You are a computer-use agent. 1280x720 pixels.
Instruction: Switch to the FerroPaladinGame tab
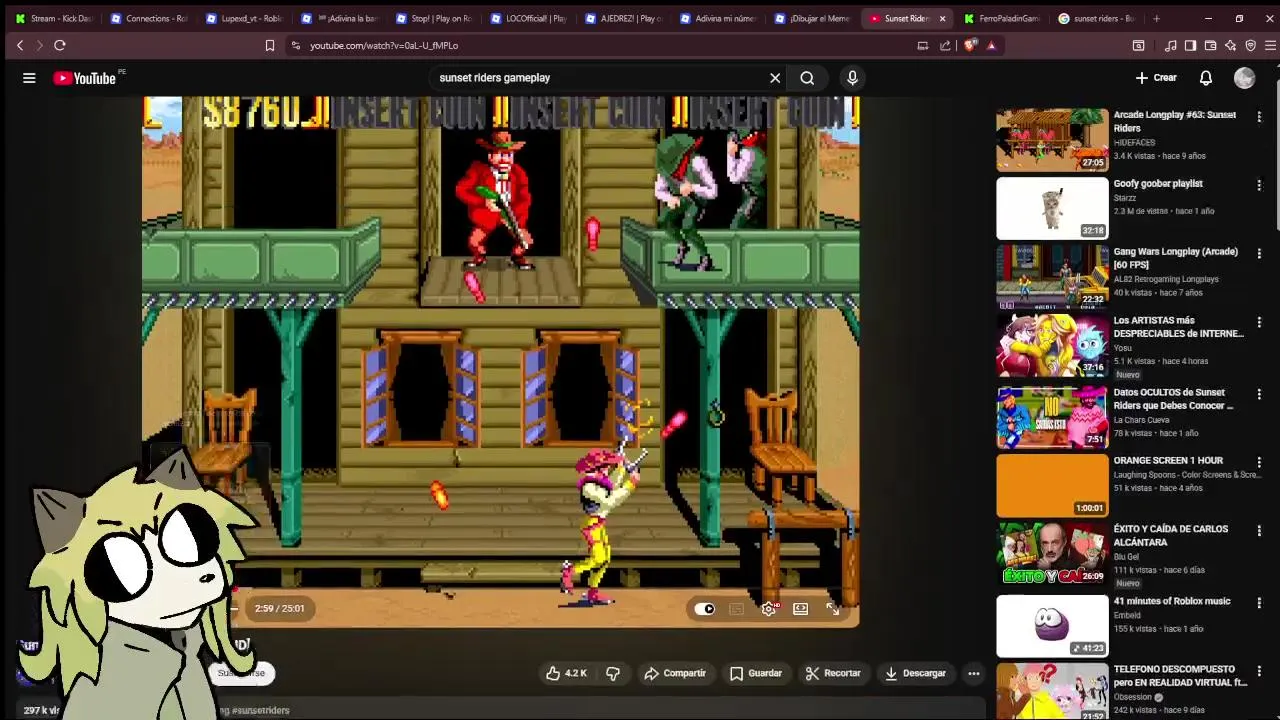[x=1002, y=18]
